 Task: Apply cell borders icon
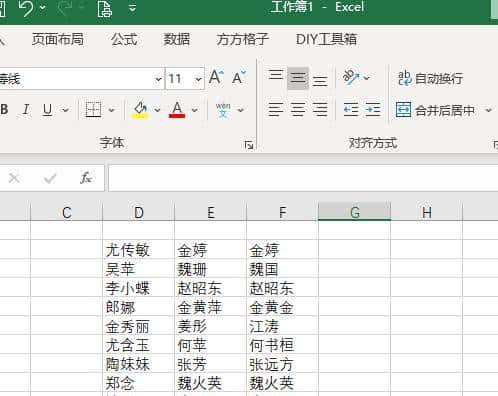[x=93, y=109]
